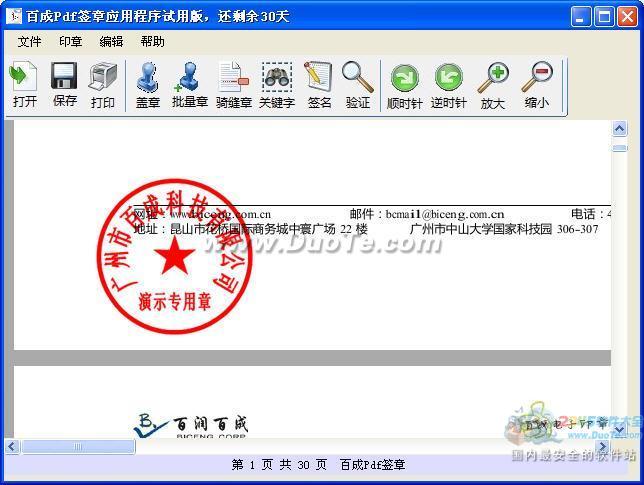Click the horizontal scrollbar left arrow

click(12, 446)
